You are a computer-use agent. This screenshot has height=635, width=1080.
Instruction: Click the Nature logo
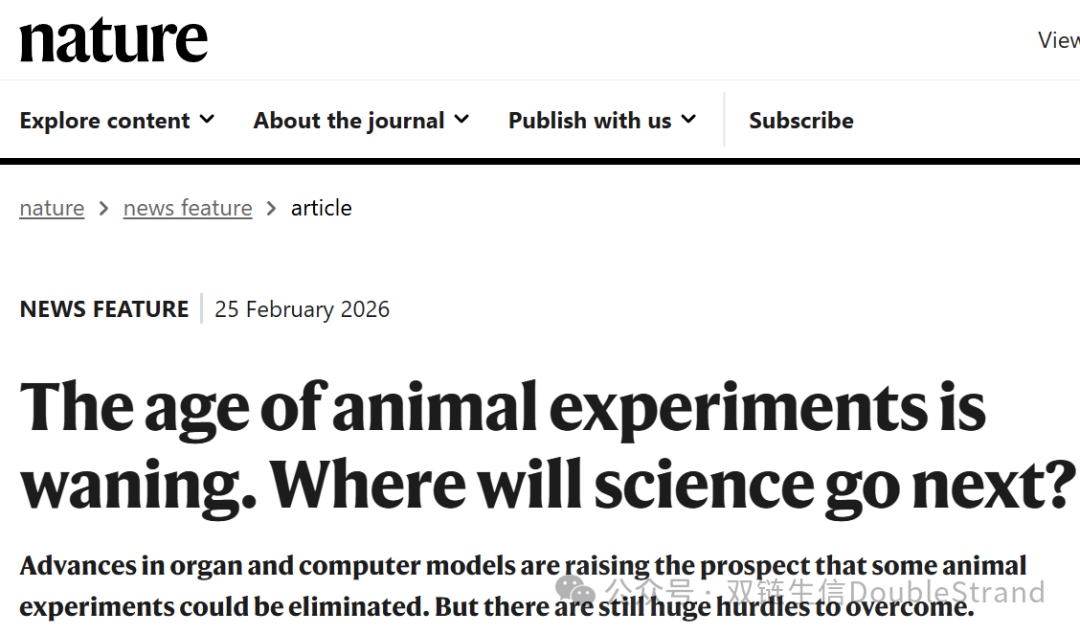pyautogui.click(x=114, y=40)
